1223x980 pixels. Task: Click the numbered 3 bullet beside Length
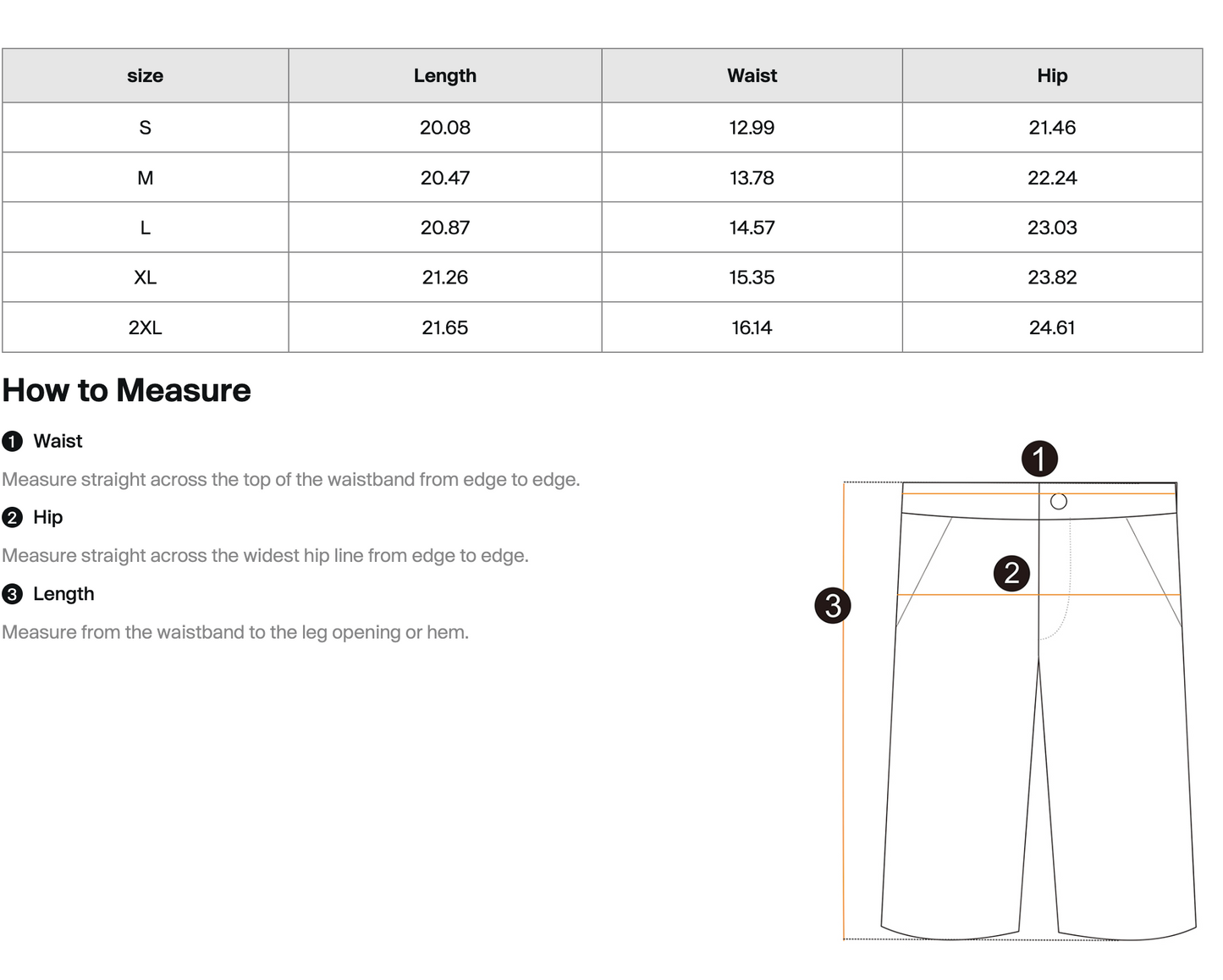click(x=12, y=594)
